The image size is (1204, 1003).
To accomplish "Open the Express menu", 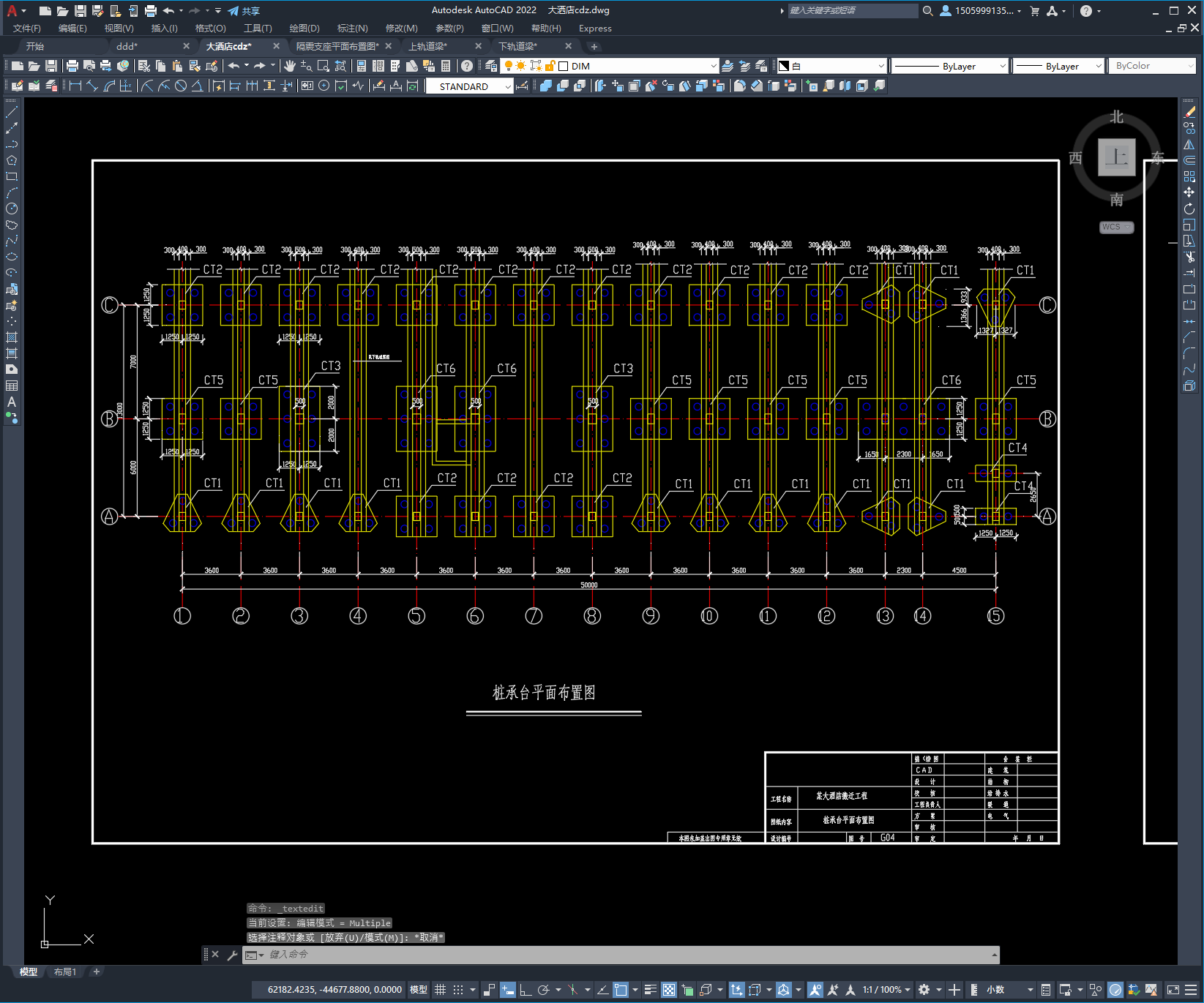I will click(595, 29).
